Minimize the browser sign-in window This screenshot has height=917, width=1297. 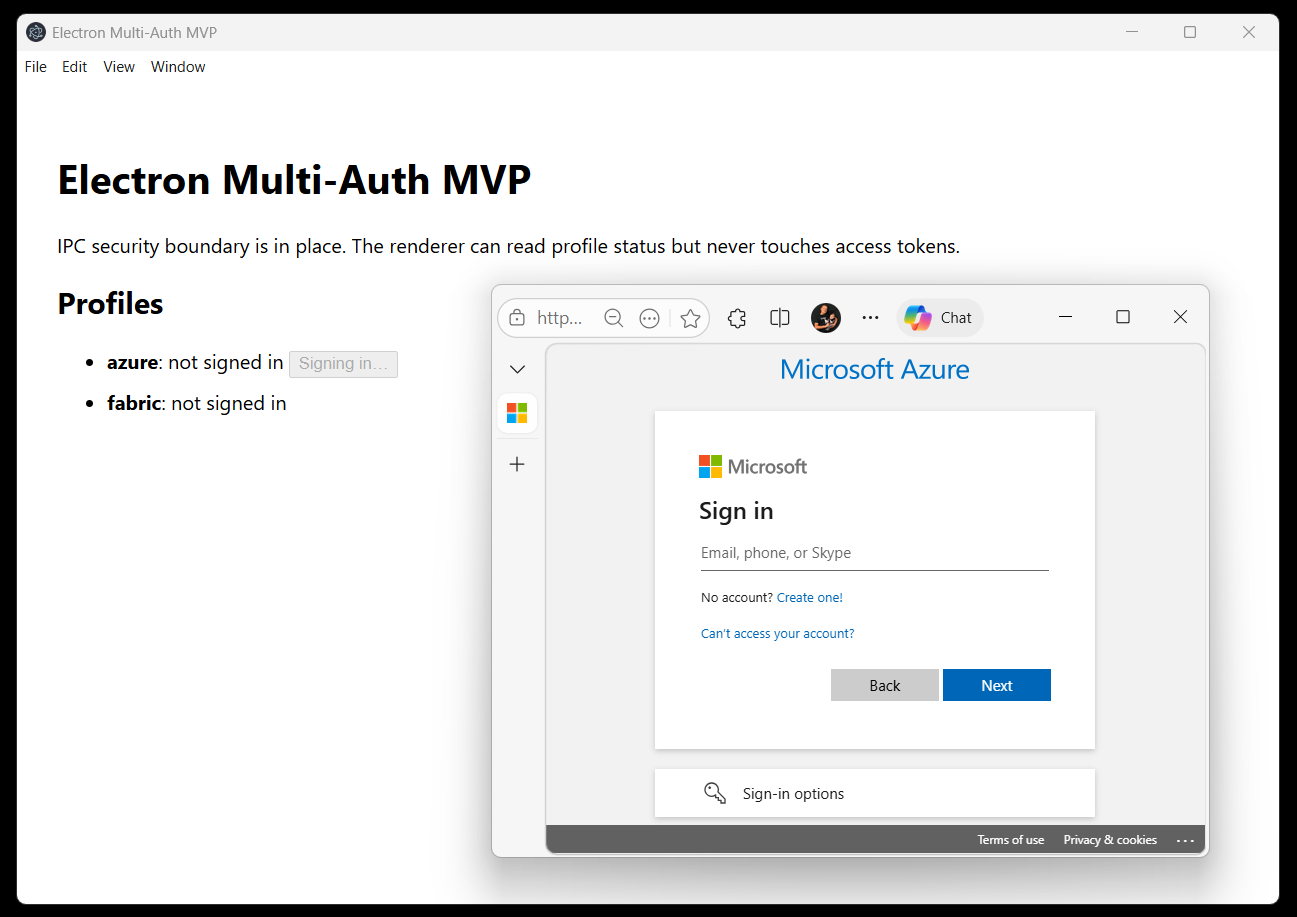coord(1066,317)
